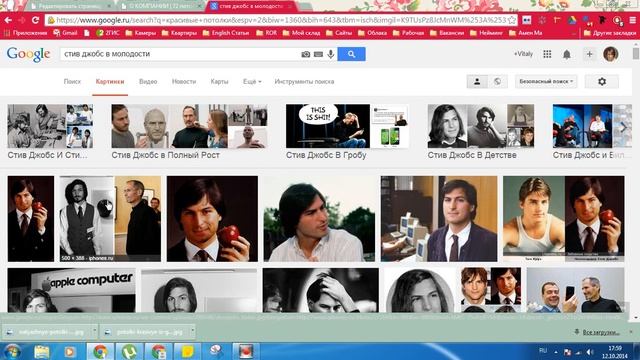Screen dimensions: 640x360
Task: Click the share plus button
Action: 589,54
